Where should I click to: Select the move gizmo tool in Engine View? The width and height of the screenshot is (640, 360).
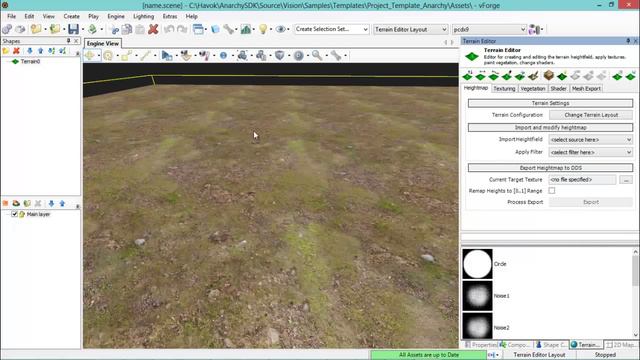[x=89, y=56]
